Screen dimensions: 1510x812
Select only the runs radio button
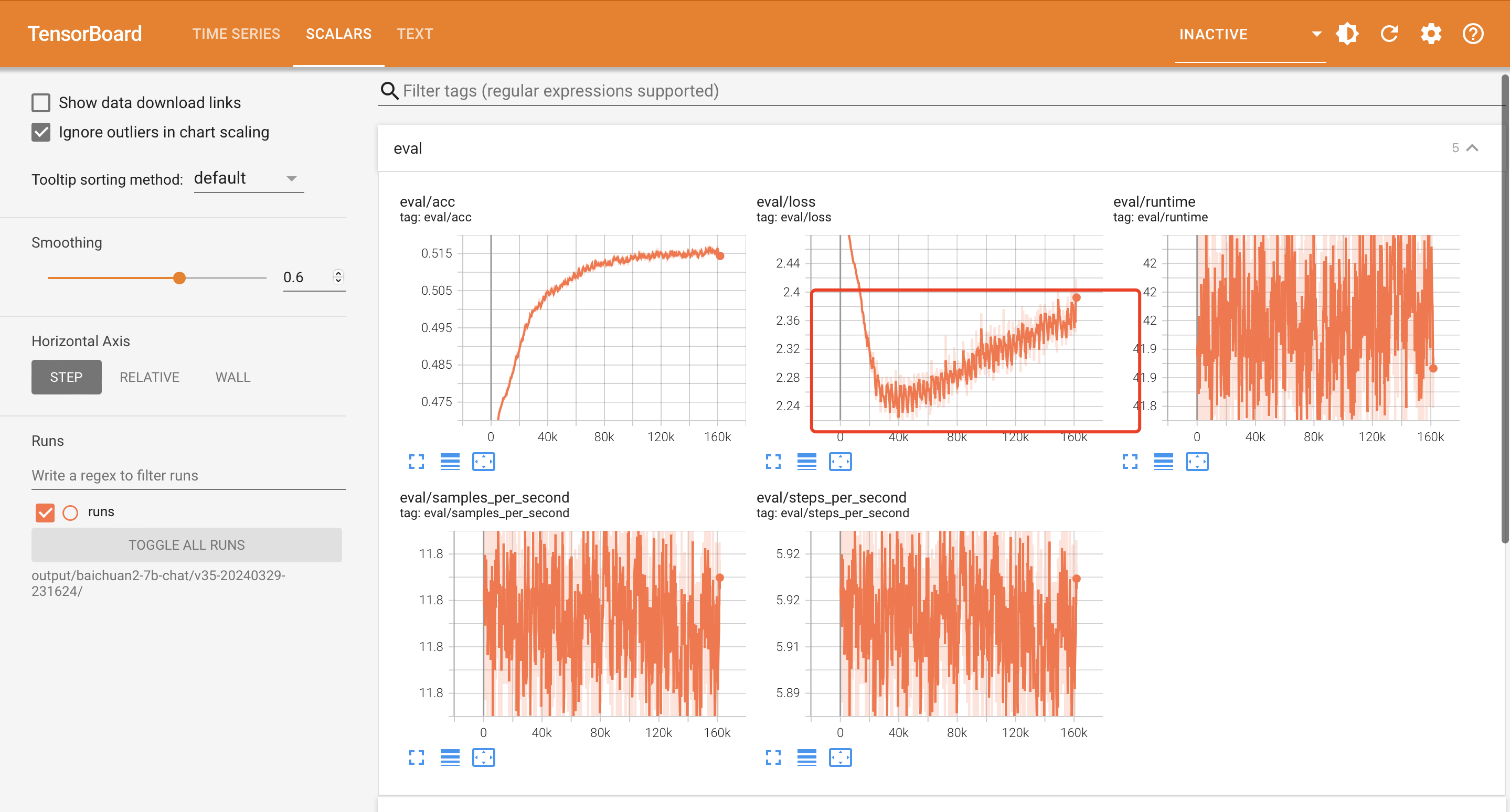70,512
